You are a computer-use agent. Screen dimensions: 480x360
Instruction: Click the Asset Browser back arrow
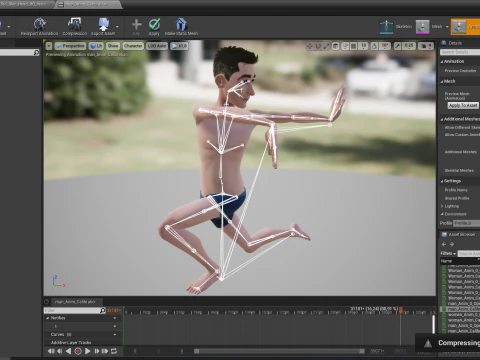pyautogui.click(x=444, y=244)
